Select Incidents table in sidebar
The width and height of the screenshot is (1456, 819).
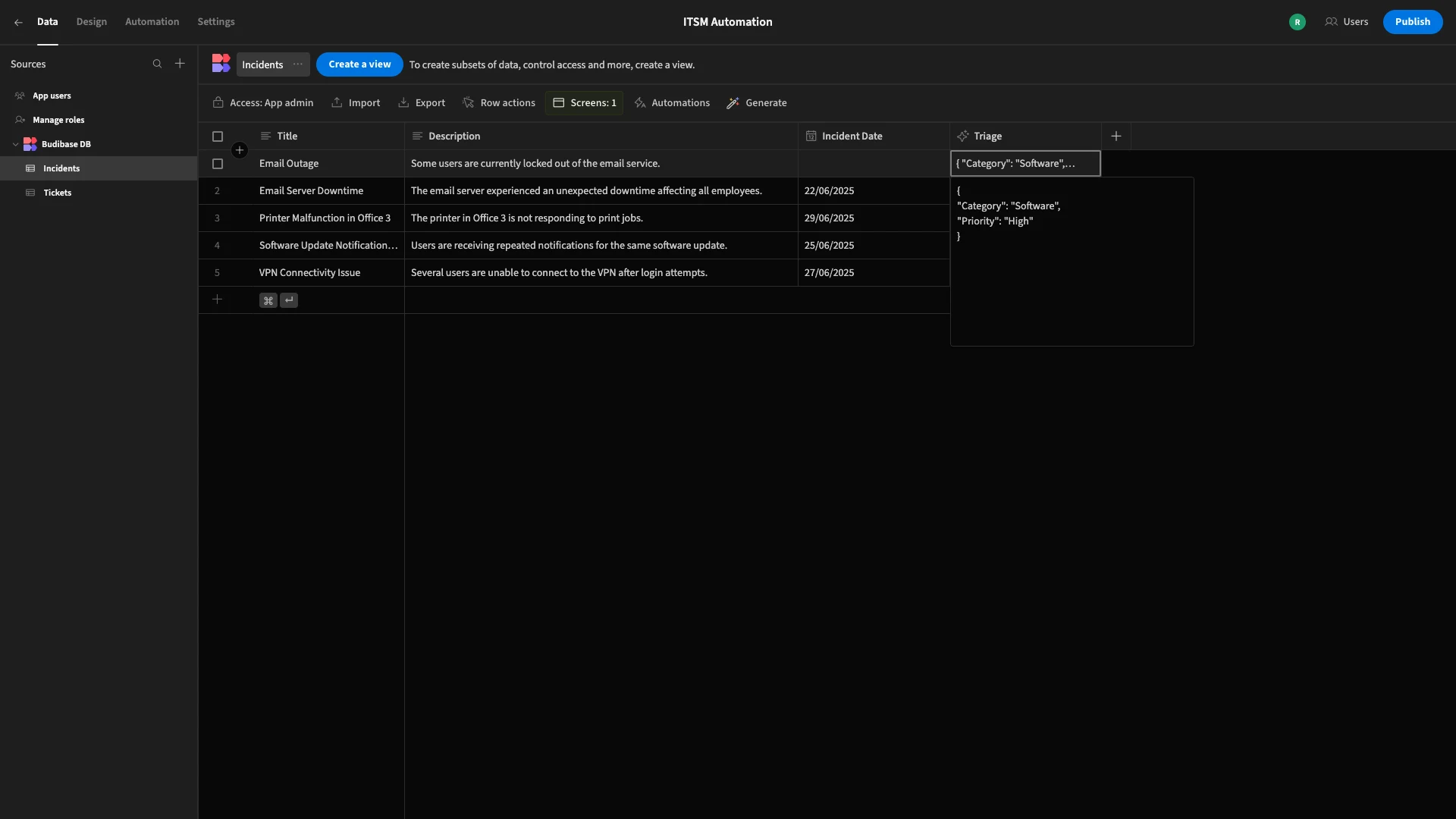[99, 168]
